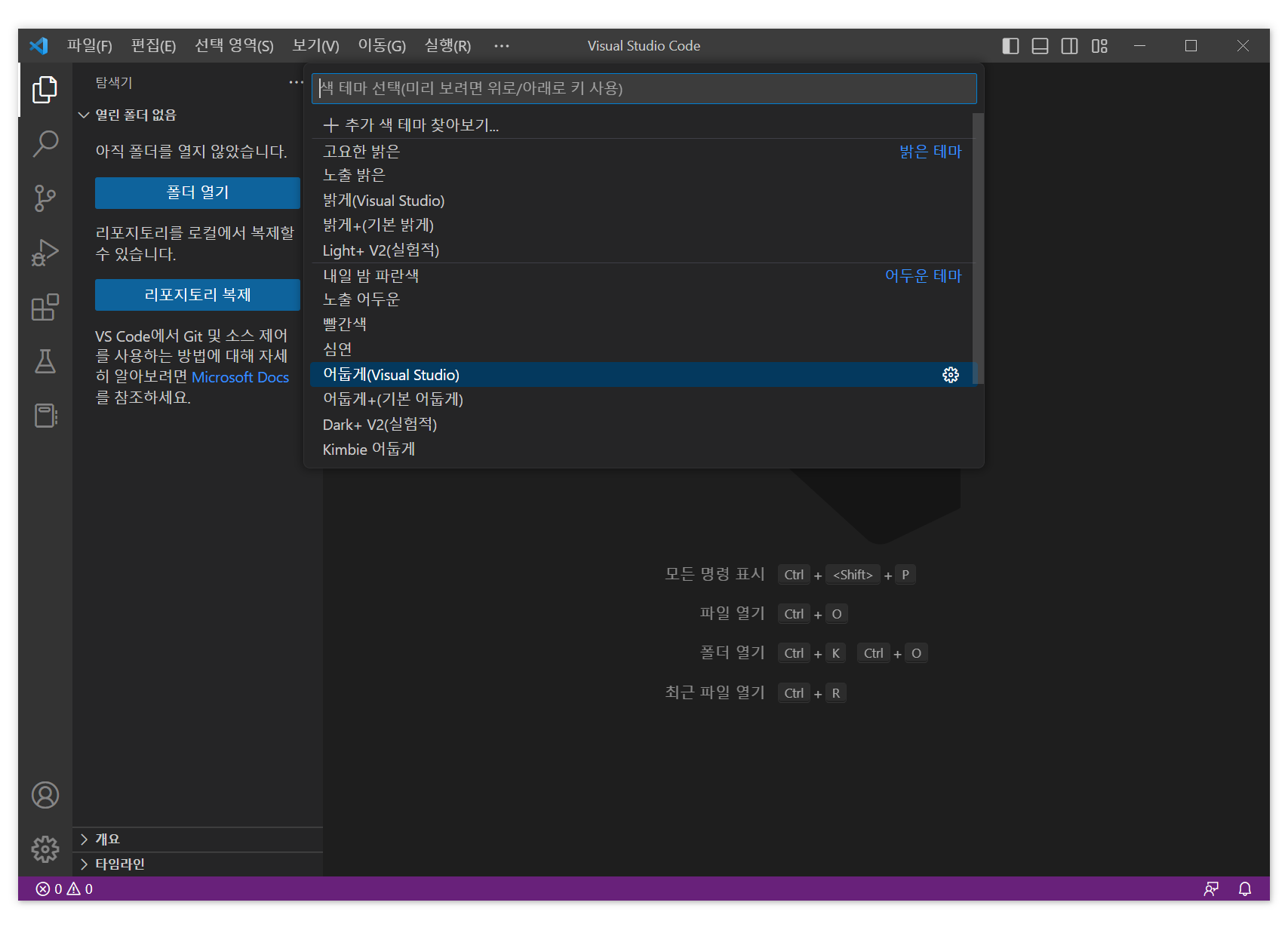Open the Source Control view icon
This screenshot has height=927, width=1288.
45,198
